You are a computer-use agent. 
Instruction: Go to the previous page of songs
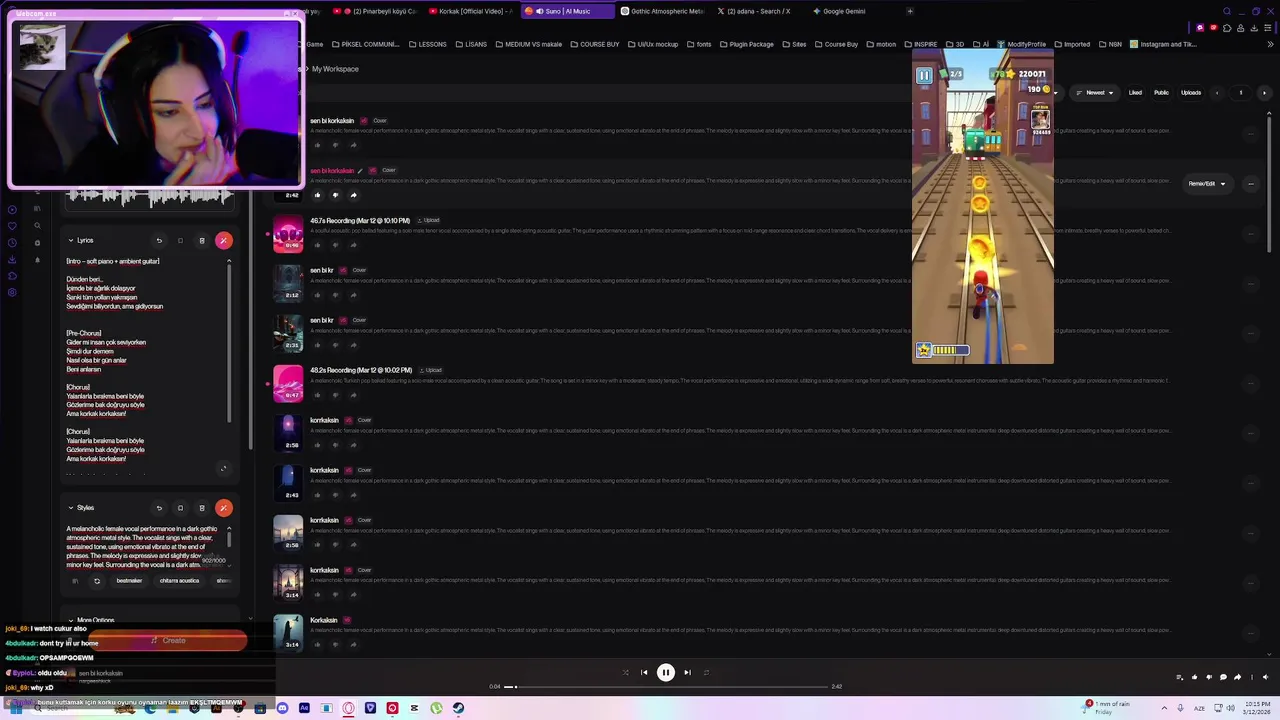click(x=1217, y=93)
